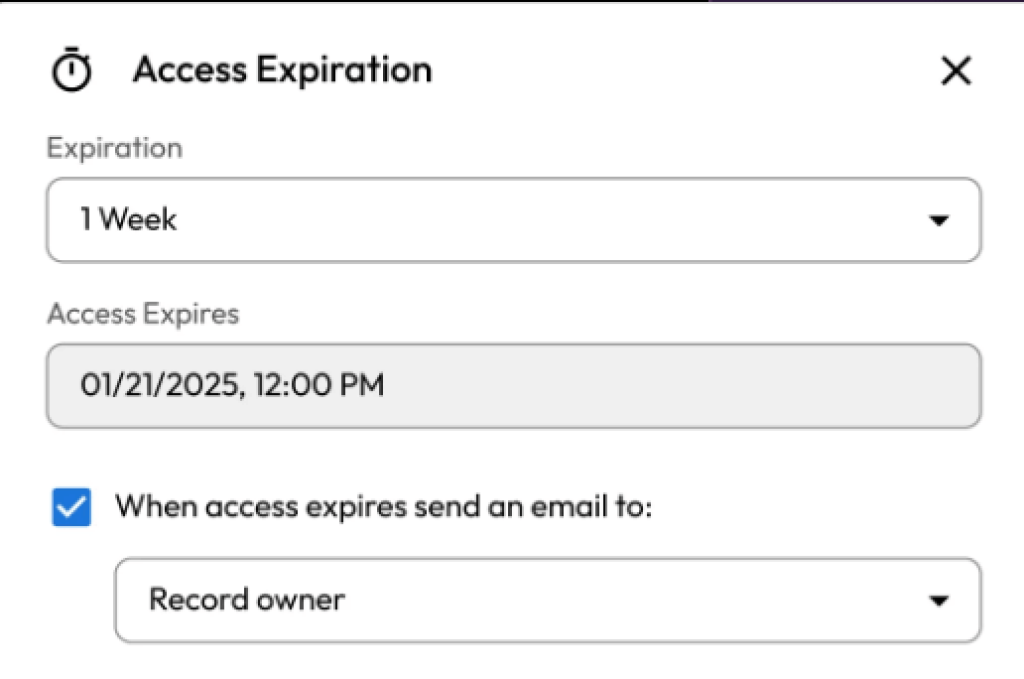Image resolution: width=1024 pixels, height=679 pixels.
Task: Click the arrow in Record owner dropdown
Action: click(938, 601)
